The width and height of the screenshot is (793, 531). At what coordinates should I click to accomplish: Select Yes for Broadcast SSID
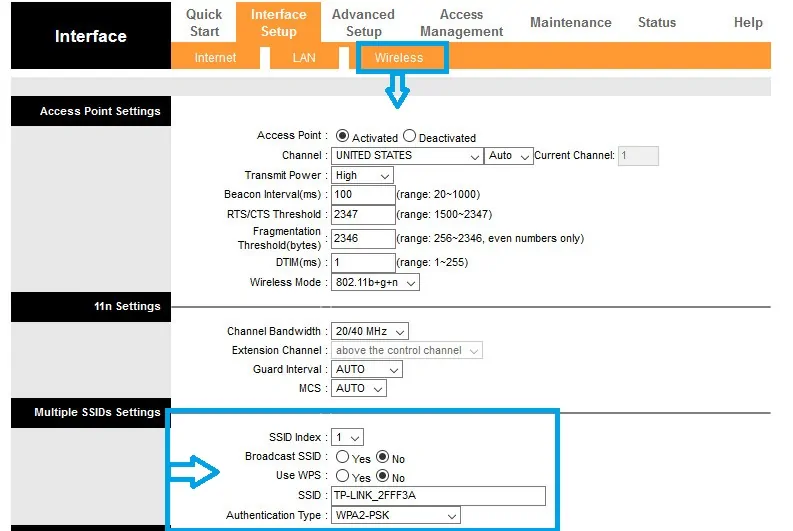pyautogui.click(x=342, y=457)
